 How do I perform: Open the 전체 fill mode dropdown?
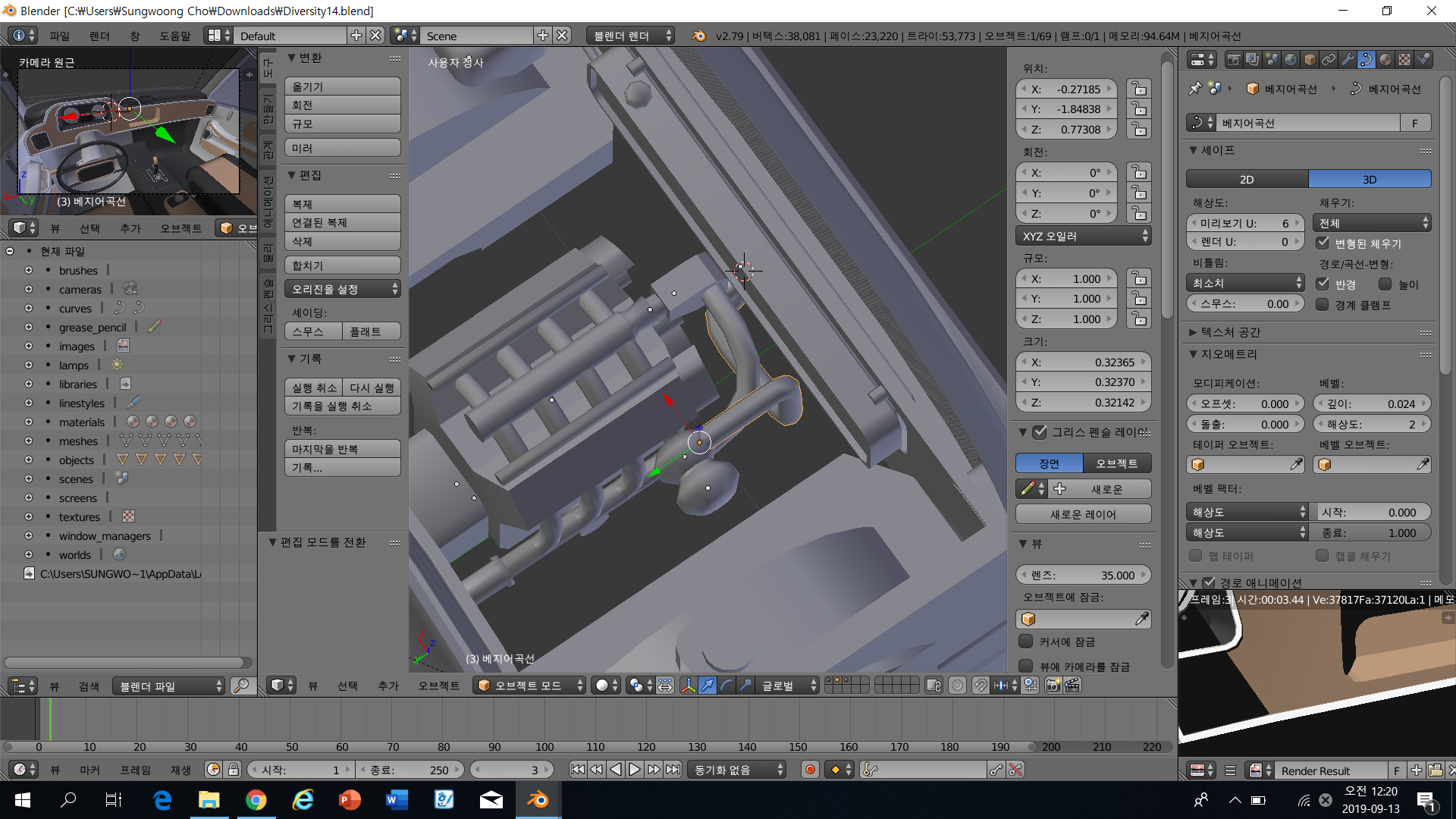point(1371,223)
